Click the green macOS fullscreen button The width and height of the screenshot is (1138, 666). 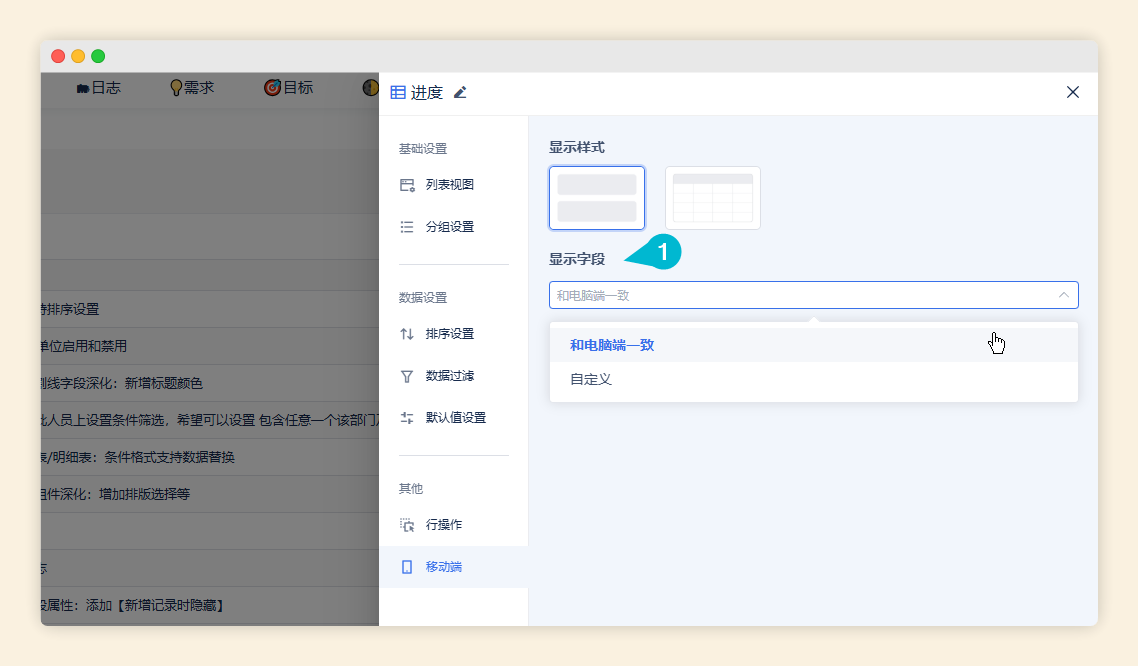click(x=98, y=56)
